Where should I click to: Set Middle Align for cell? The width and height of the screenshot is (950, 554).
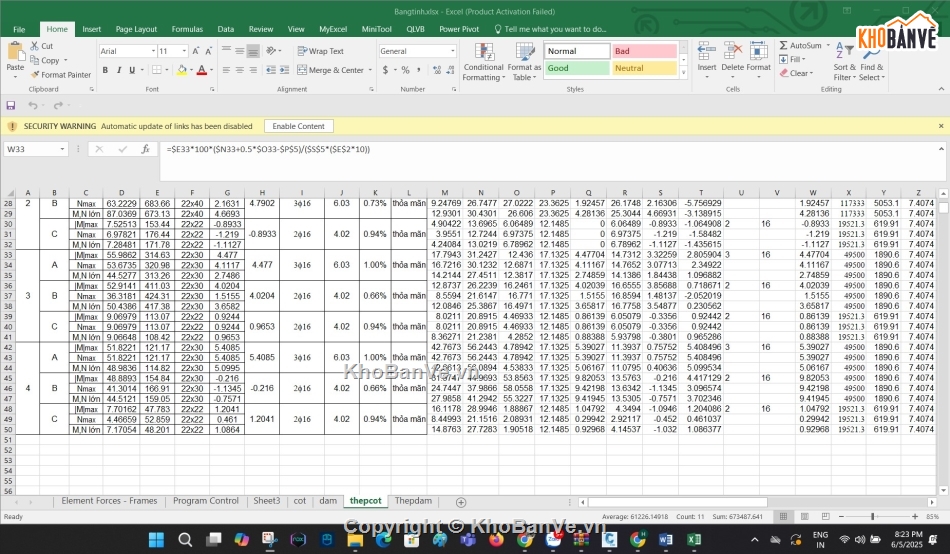[239, 51]
